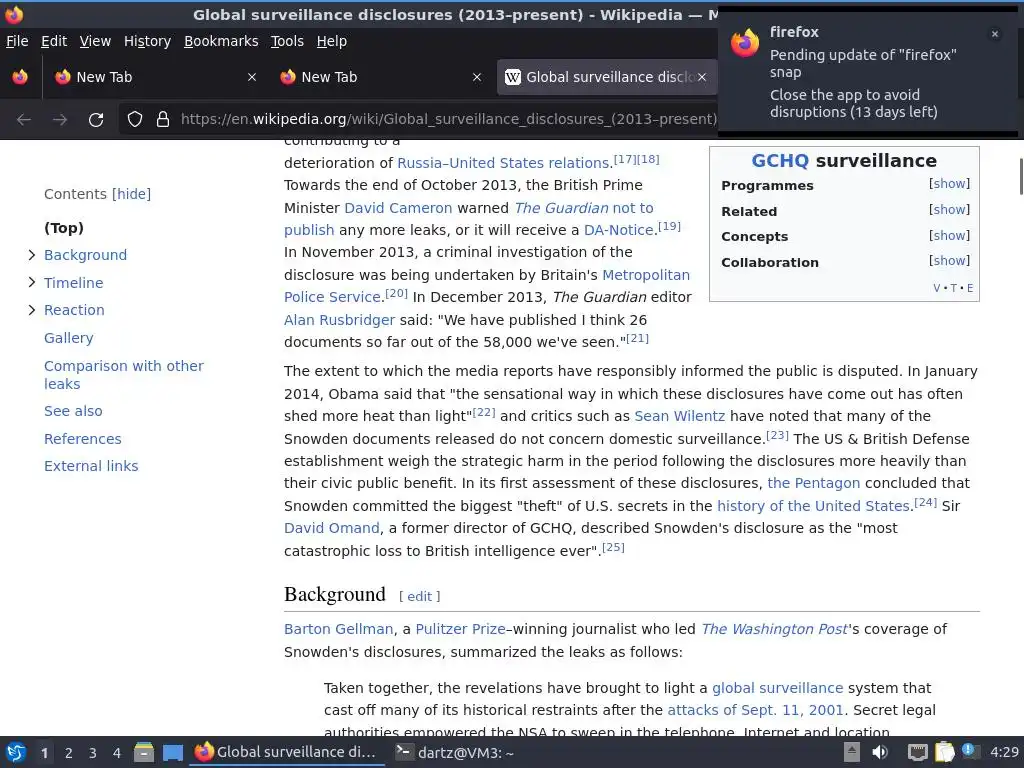
Task: Show the Programmes section in GCHQ box
Action: 950,184
